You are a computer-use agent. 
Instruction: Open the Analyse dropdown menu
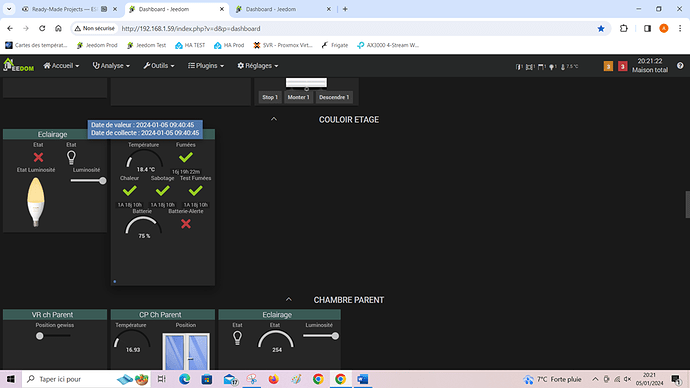point(111,66)
